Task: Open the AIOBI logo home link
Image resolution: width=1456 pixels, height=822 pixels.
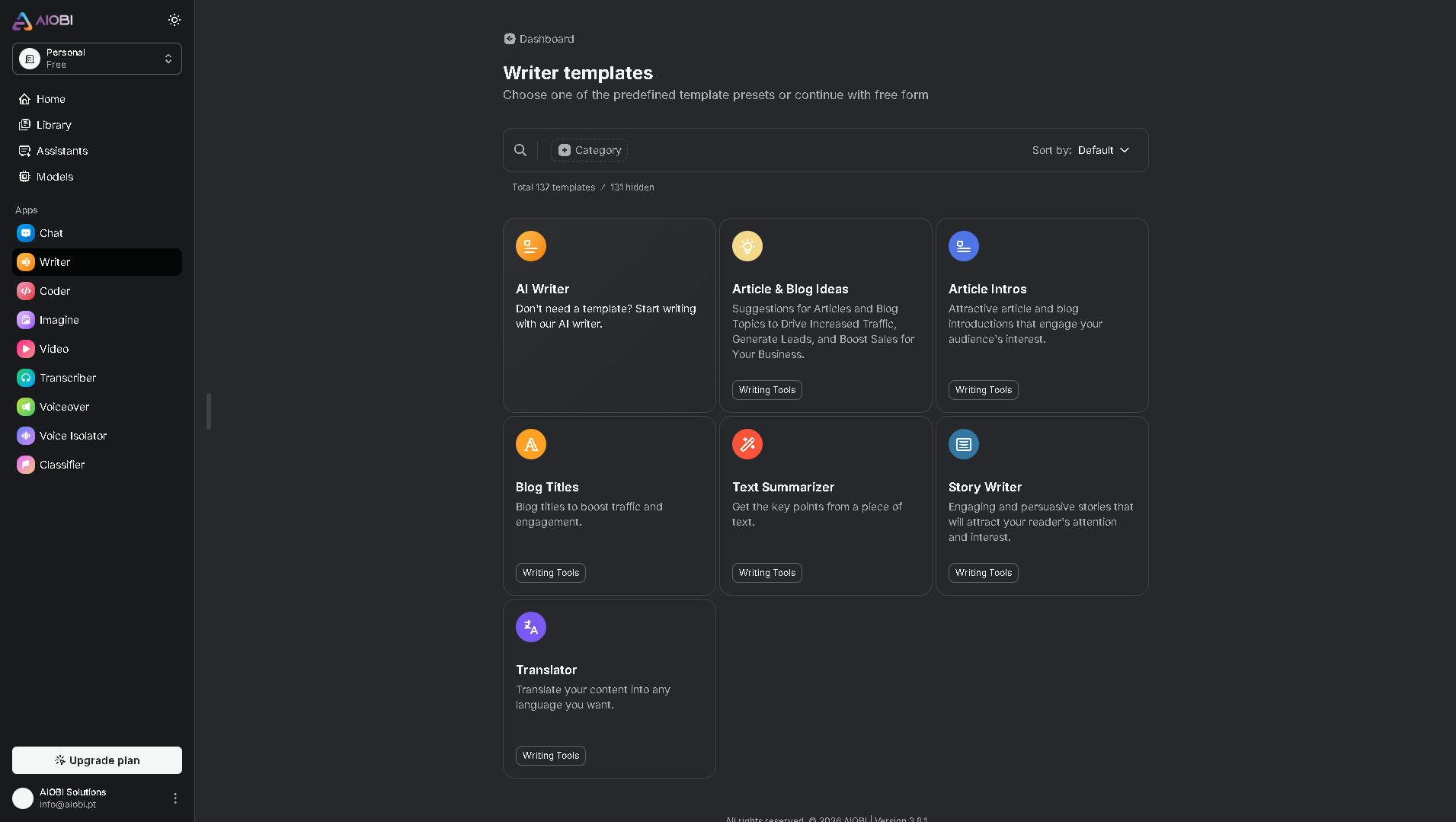Action: 43,20
